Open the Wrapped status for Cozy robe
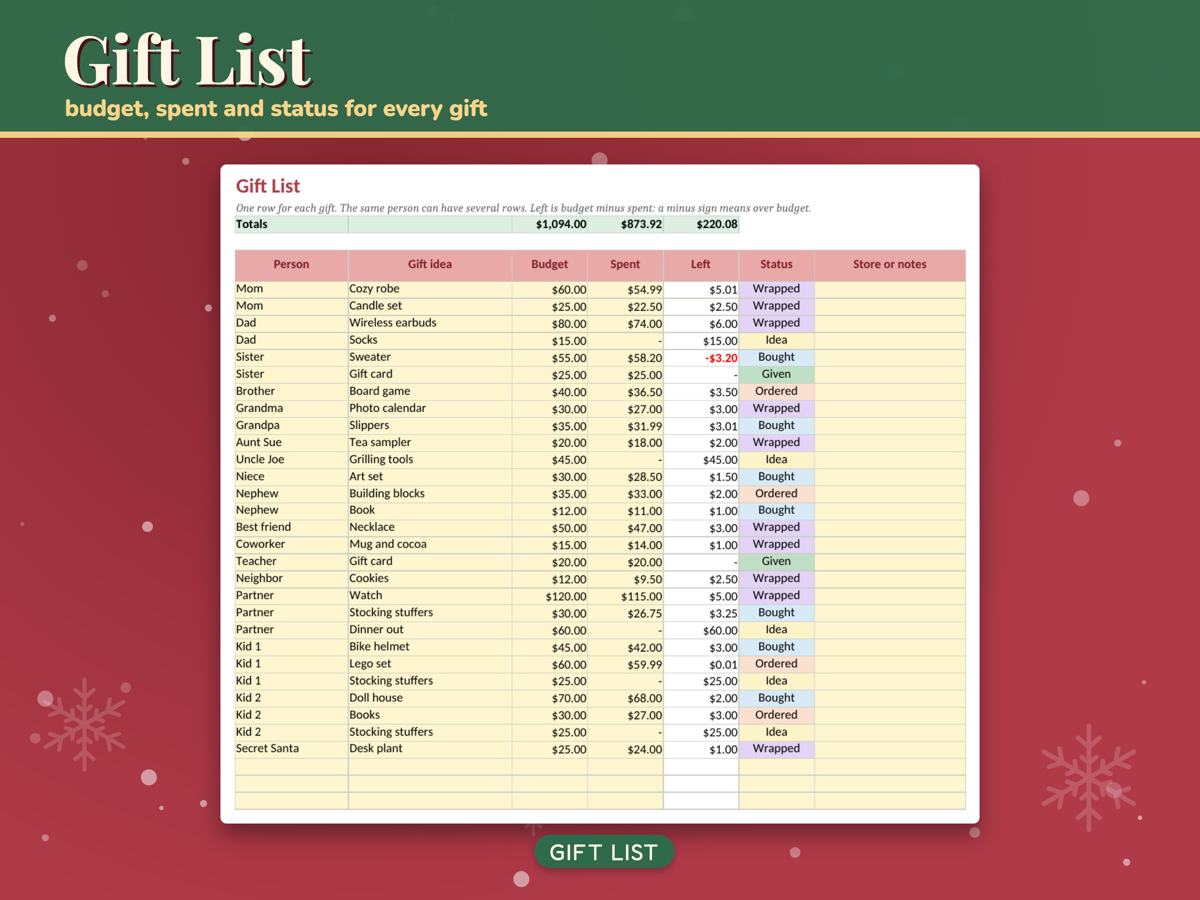 coord(776,289)
